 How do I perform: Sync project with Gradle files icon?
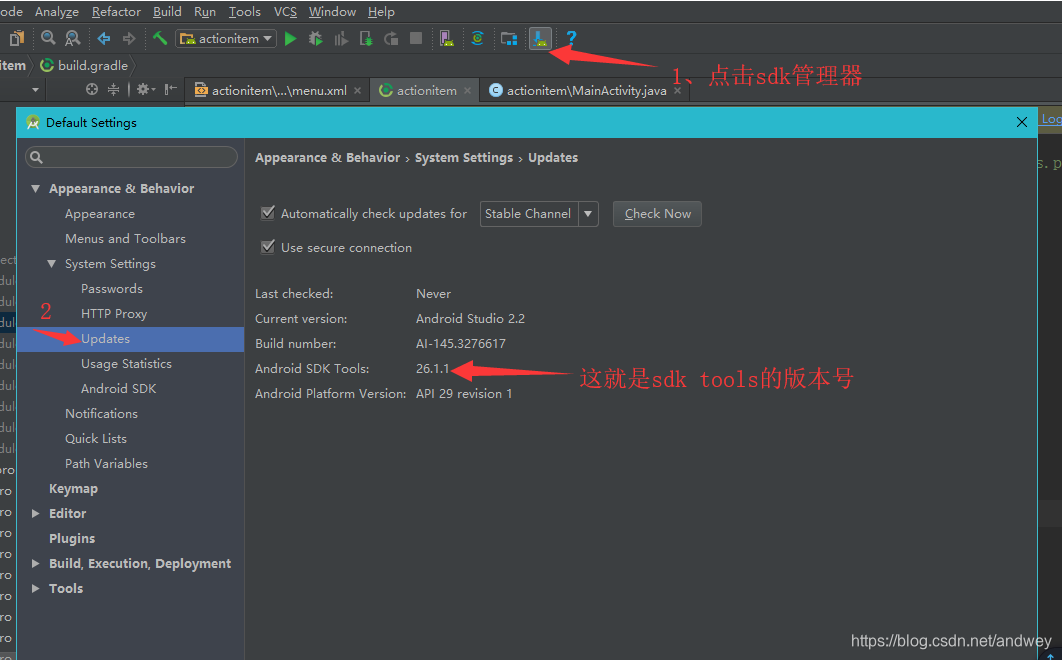click(477, 39)
